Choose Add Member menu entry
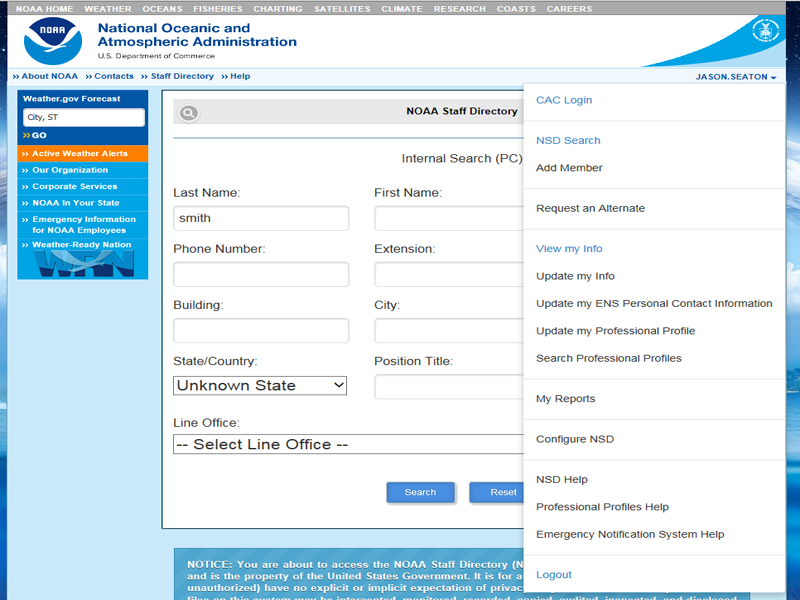Image resolution: width=800 pixels, height=600 pixels. click(x=569, y=168)
